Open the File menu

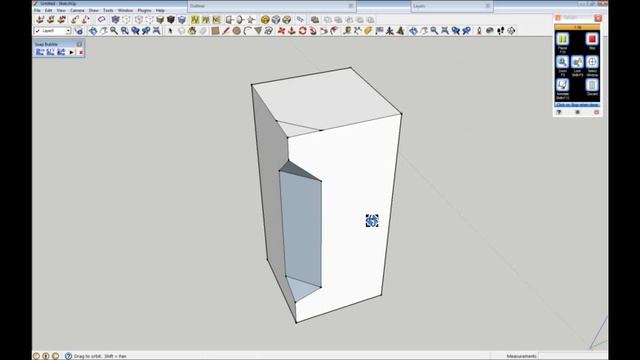click(x=37, y=10)
